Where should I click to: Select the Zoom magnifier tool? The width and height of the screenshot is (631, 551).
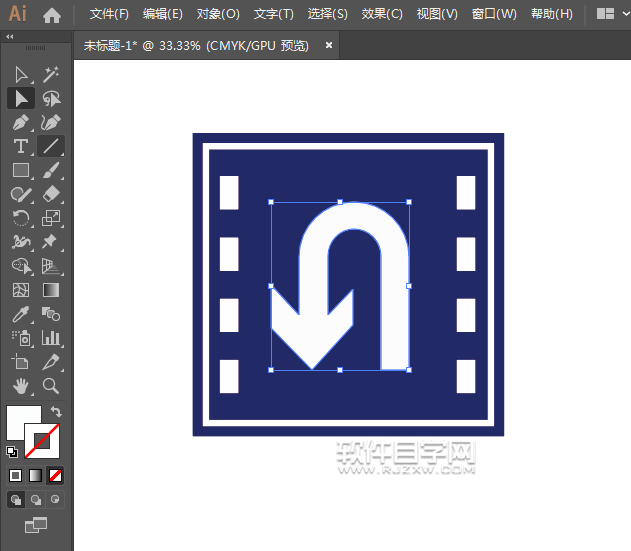[x=51, y=386]
